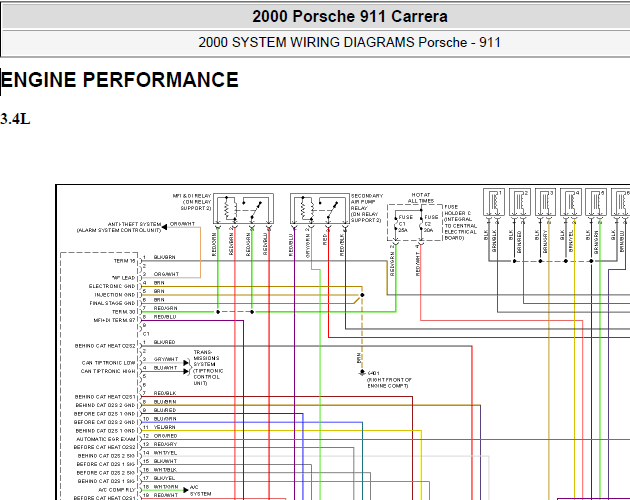Click the A/C system arrowhead
Viewport: 630px width, 500px height.
coord(186,490)
